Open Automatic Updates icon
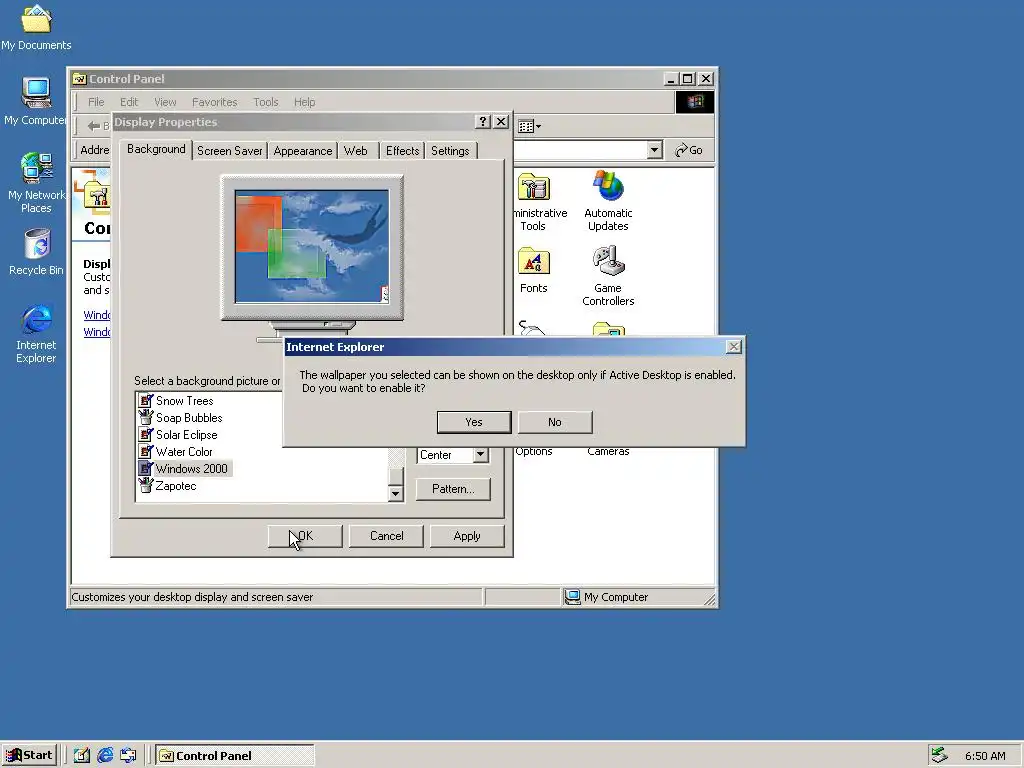The image size is (1024, 768). (x=608, y=201)
